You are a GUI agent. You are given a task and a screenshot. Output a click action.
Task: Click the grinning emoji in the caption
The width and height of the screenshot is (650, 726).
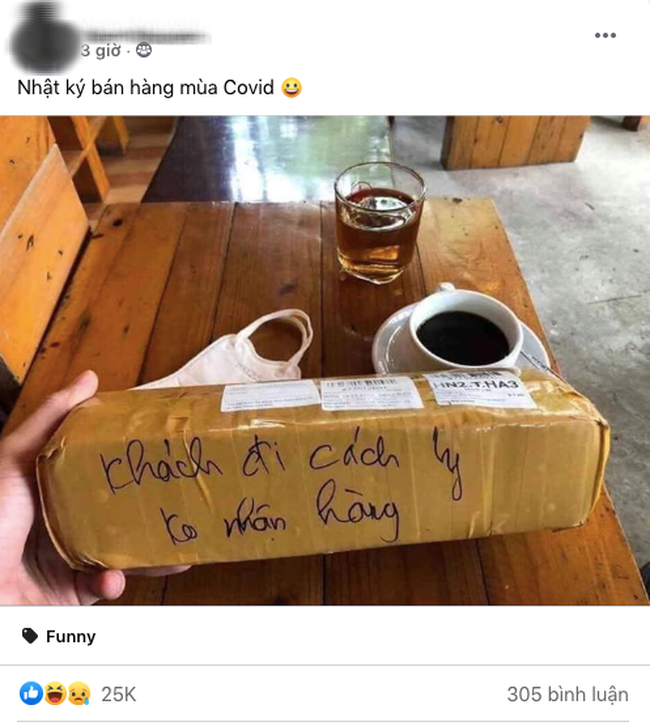[292, 88]
